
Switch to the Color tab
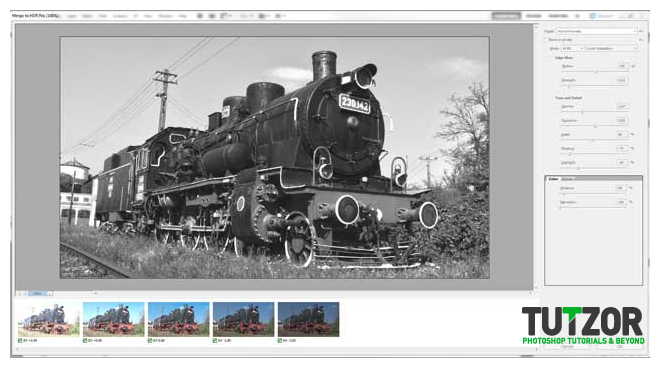pyautogui.click(x=553, y=179)
